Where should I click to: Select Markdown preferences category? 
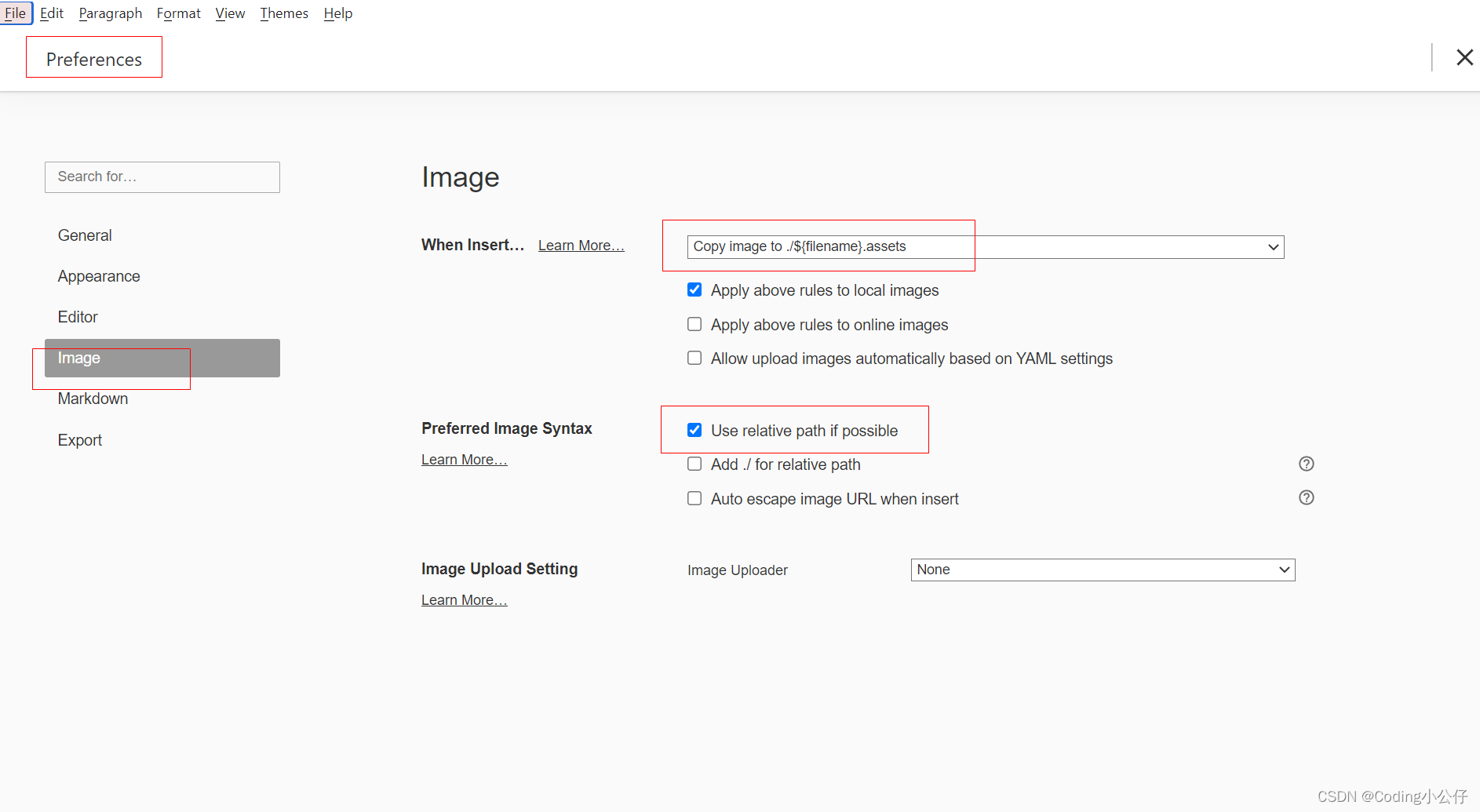tap(162, 399)
